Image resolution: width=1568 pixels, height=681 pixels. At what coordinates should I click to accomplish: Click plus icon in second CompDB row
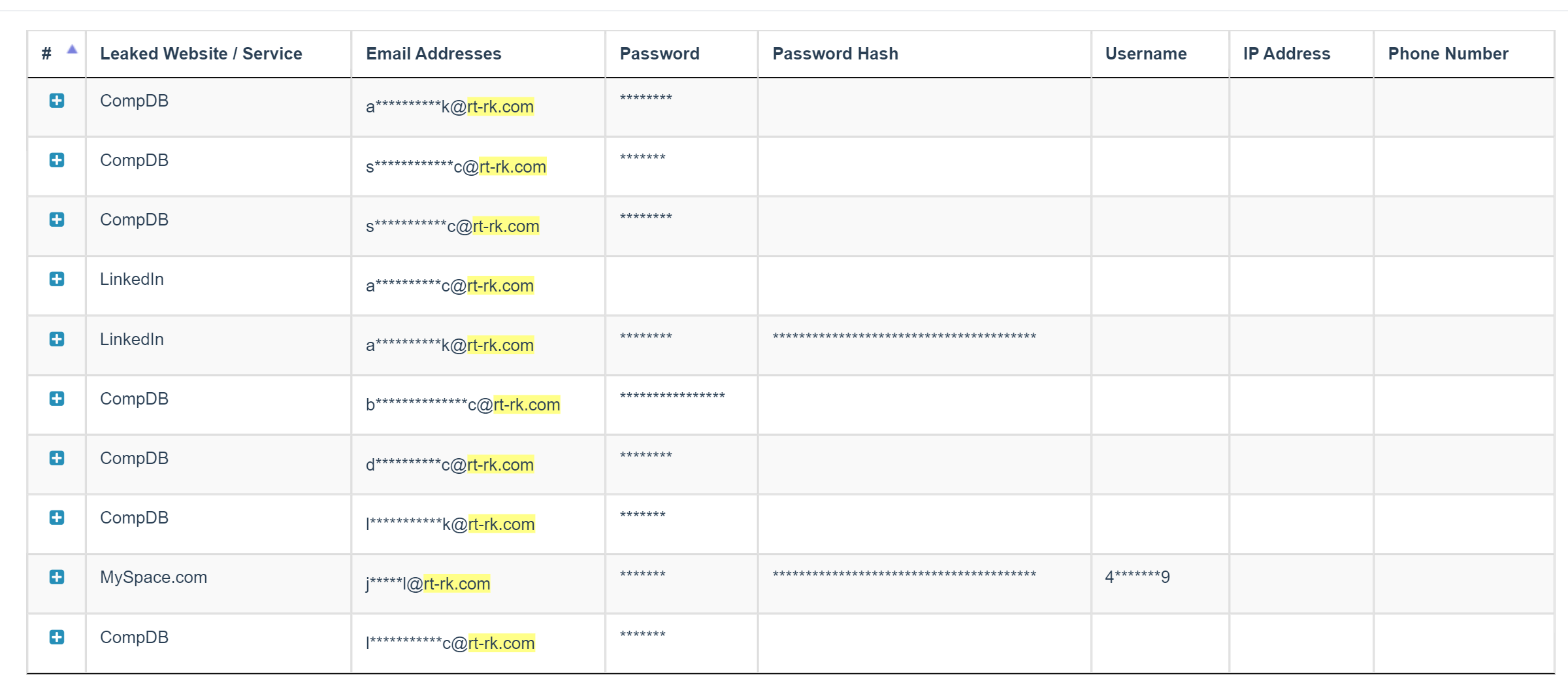[57, 160]
